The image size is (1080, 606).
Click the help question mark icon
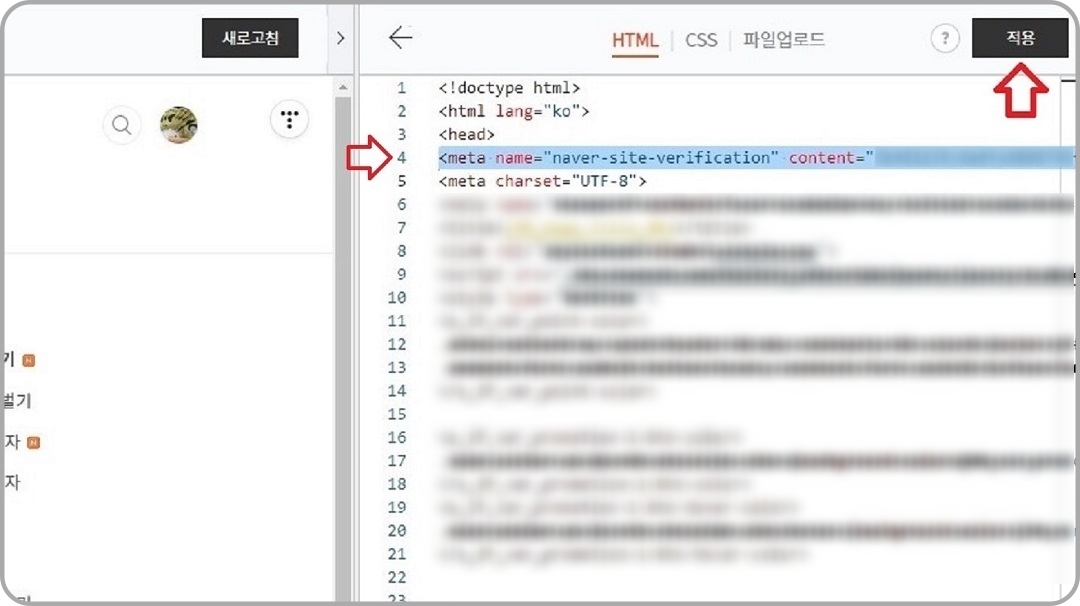coord(945,38)
